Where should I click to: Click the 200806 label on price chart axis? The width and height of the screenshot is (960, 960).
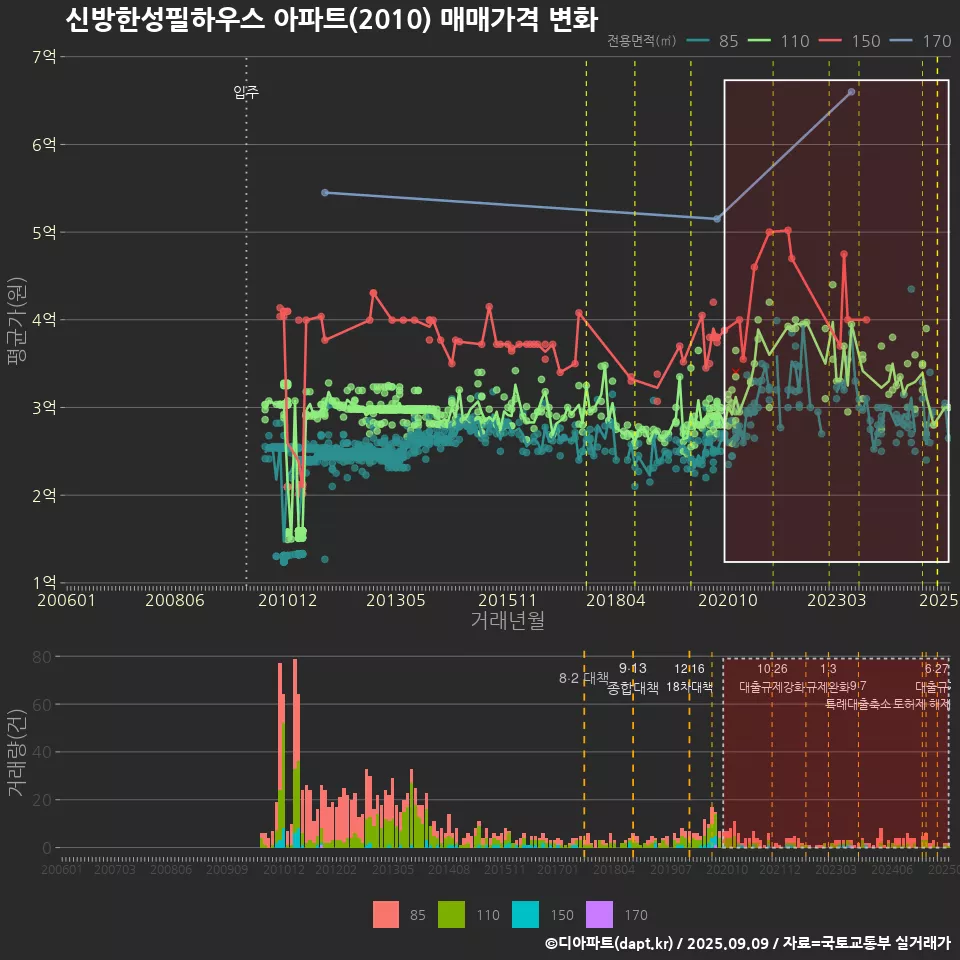coord(174,600)
